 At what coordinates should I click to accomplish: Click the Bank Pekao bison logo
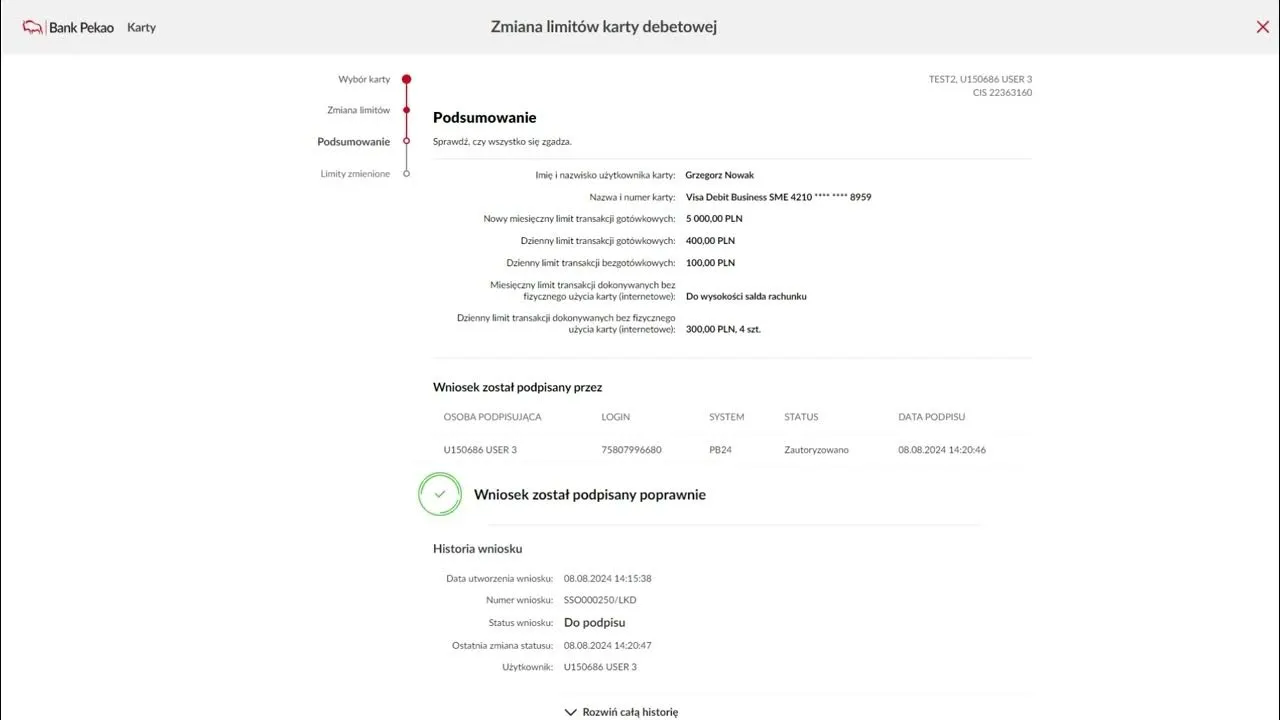click(x=33, y=27)
